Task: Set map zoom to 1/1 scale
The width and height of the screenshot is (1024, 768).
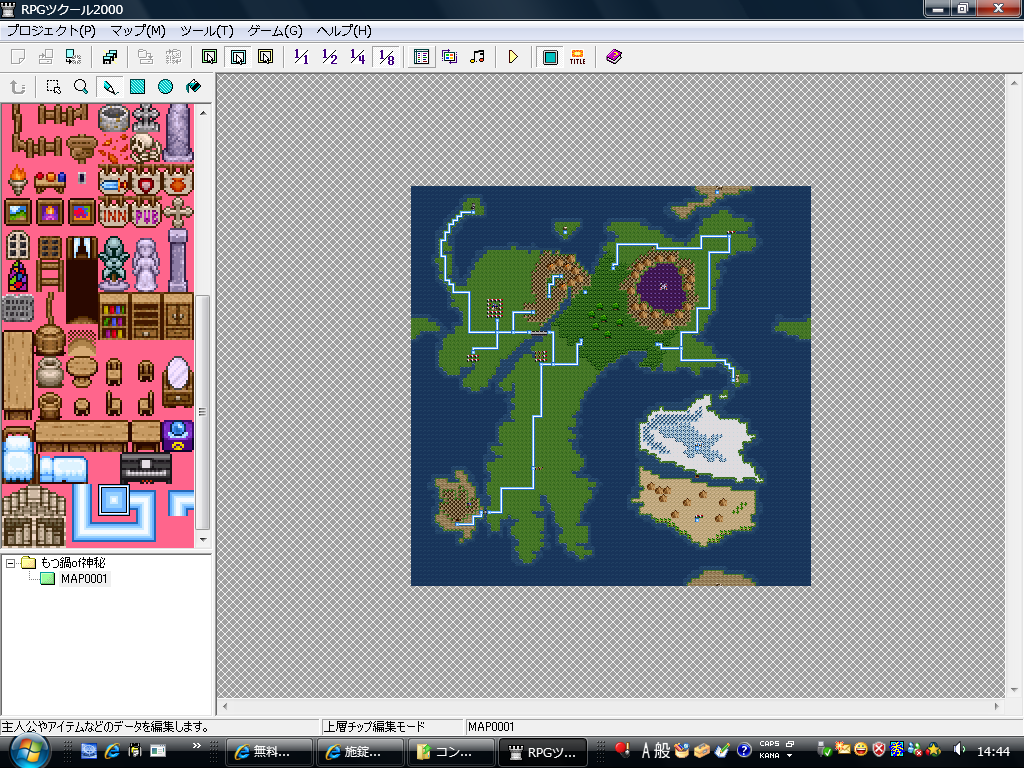Action: (x=301, y=57)
